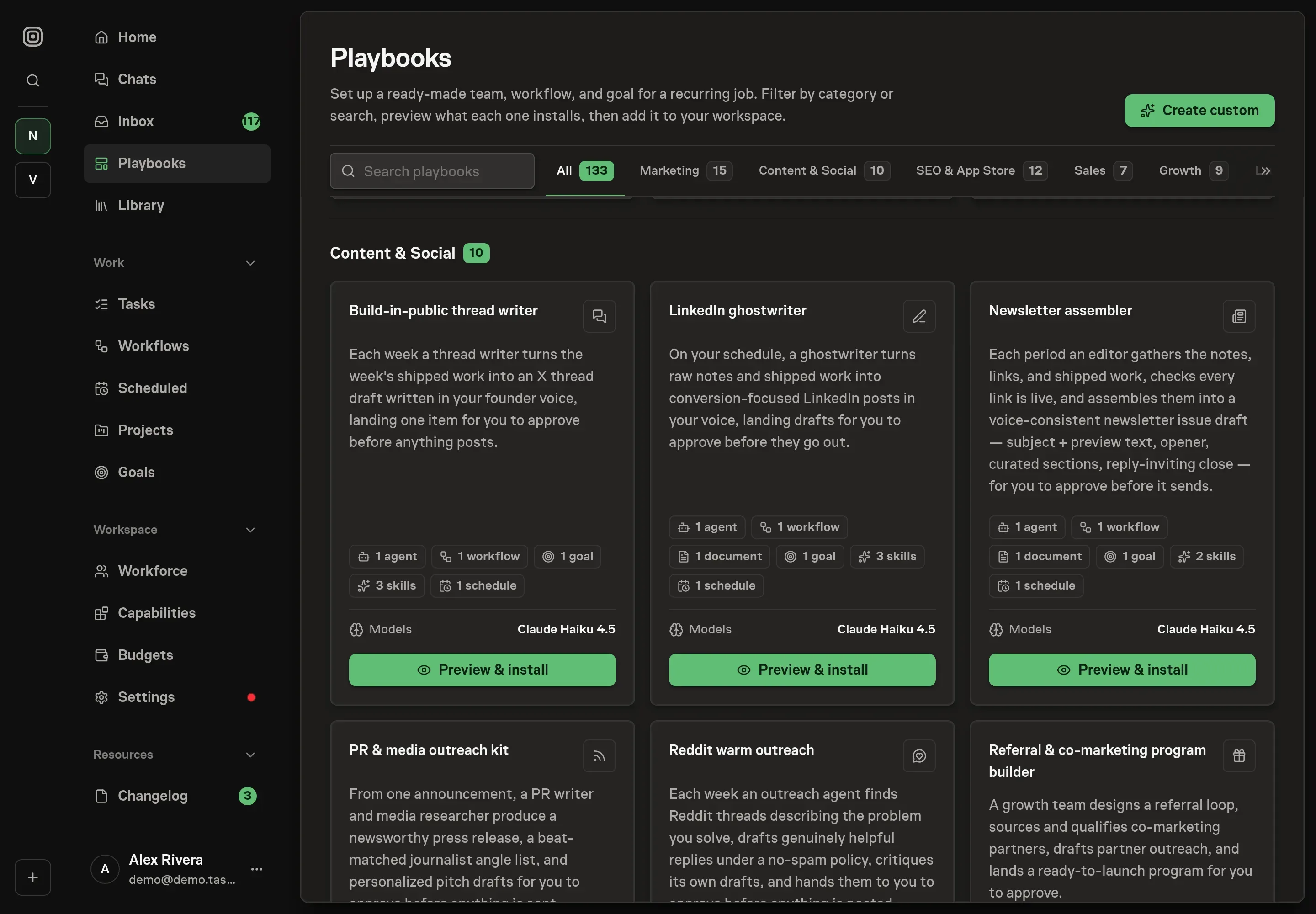Show more category tabs with the double arrow
Screen dimensions: 1316x914
tap(1265, 170)
